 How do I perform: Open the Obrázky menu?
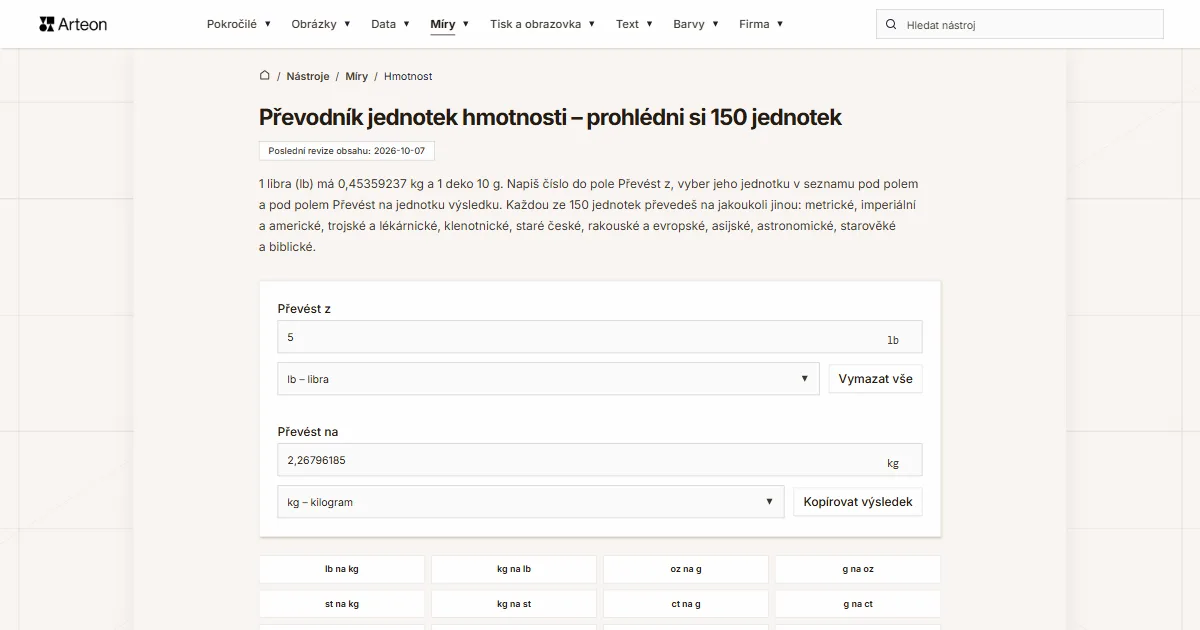pyautogui.click(x=321, y=24)
